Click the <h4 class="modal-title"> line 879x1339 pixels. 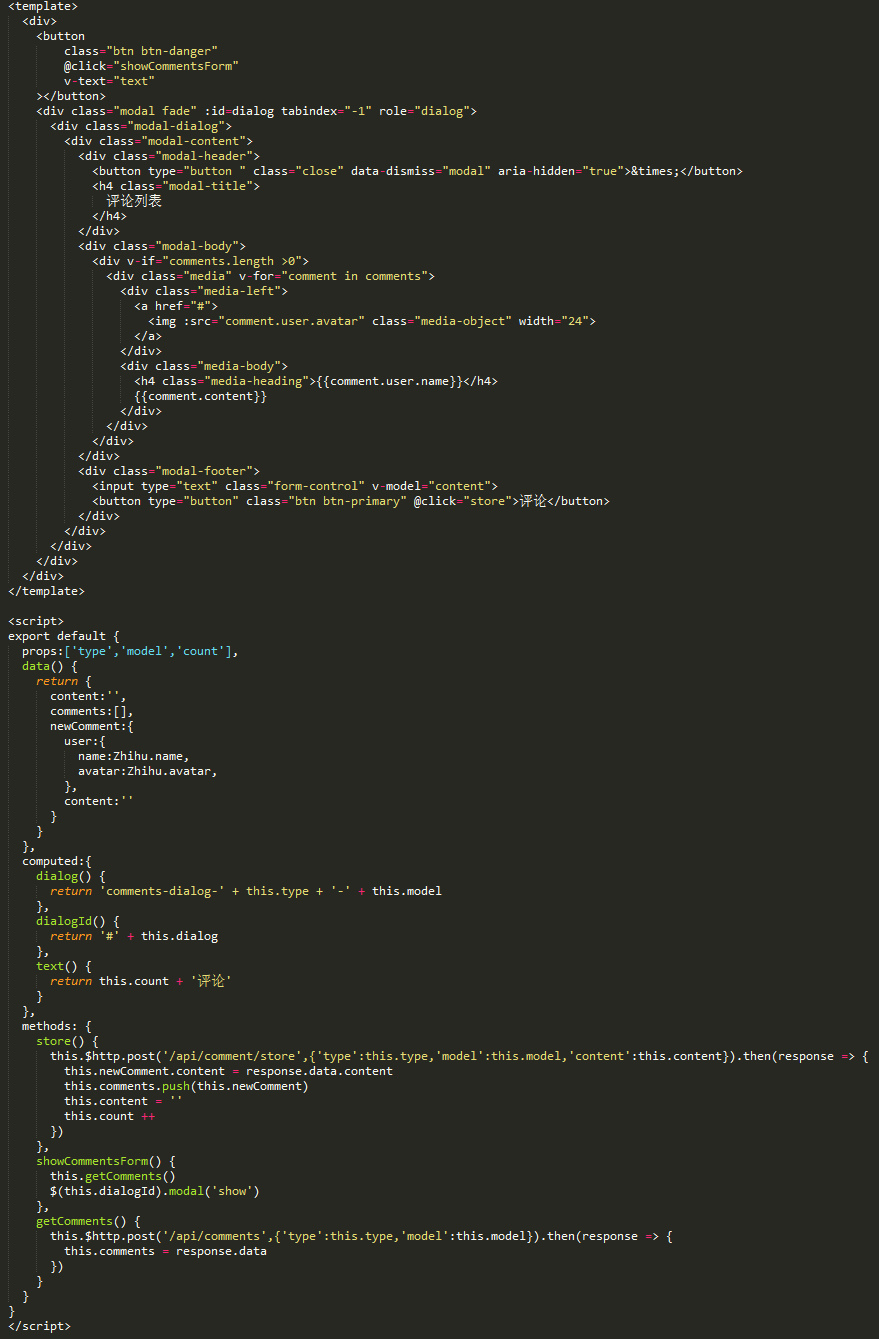coord(176,186)
